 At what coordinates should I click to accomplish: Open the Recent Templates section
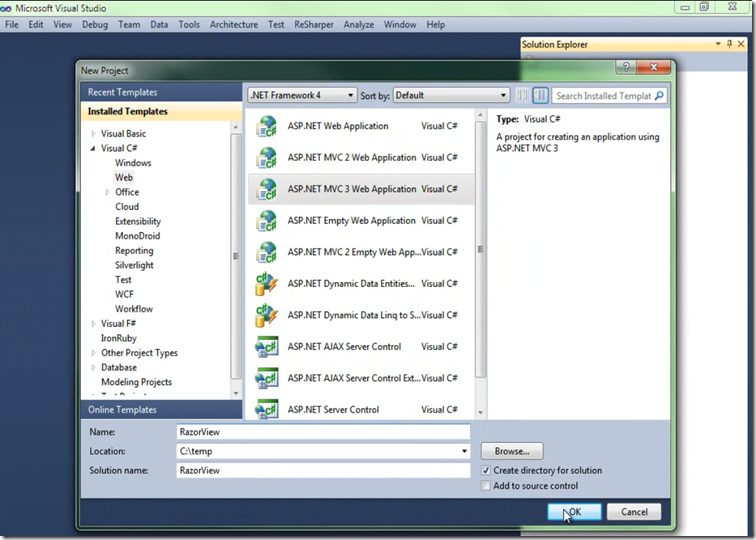coord(161,92)
